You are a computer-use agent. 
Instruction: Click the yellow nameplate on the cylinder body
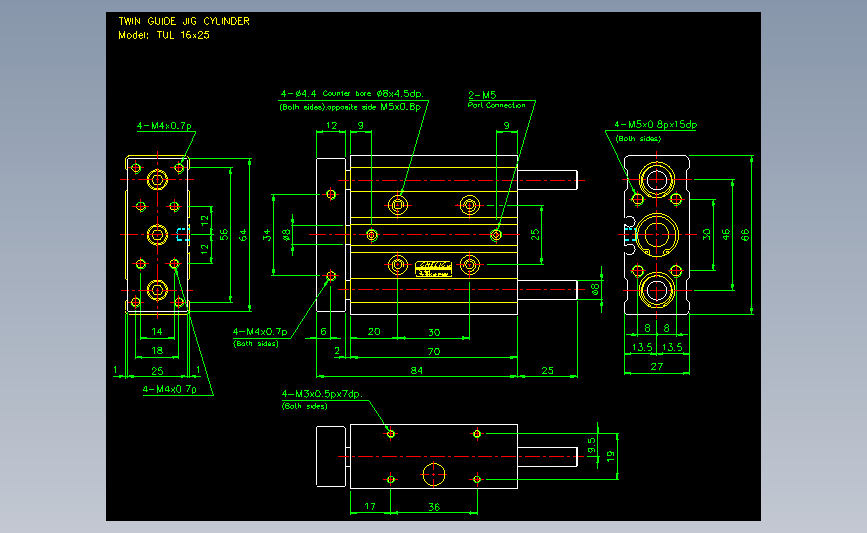[434, 269]
